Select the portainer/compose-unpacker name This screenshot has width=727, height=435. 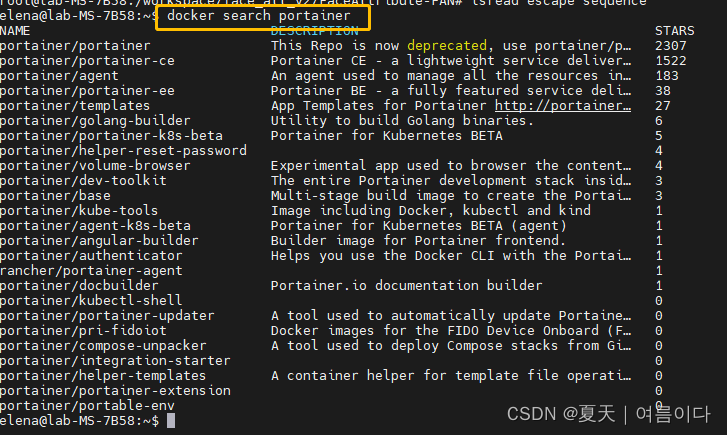(103, 346)
